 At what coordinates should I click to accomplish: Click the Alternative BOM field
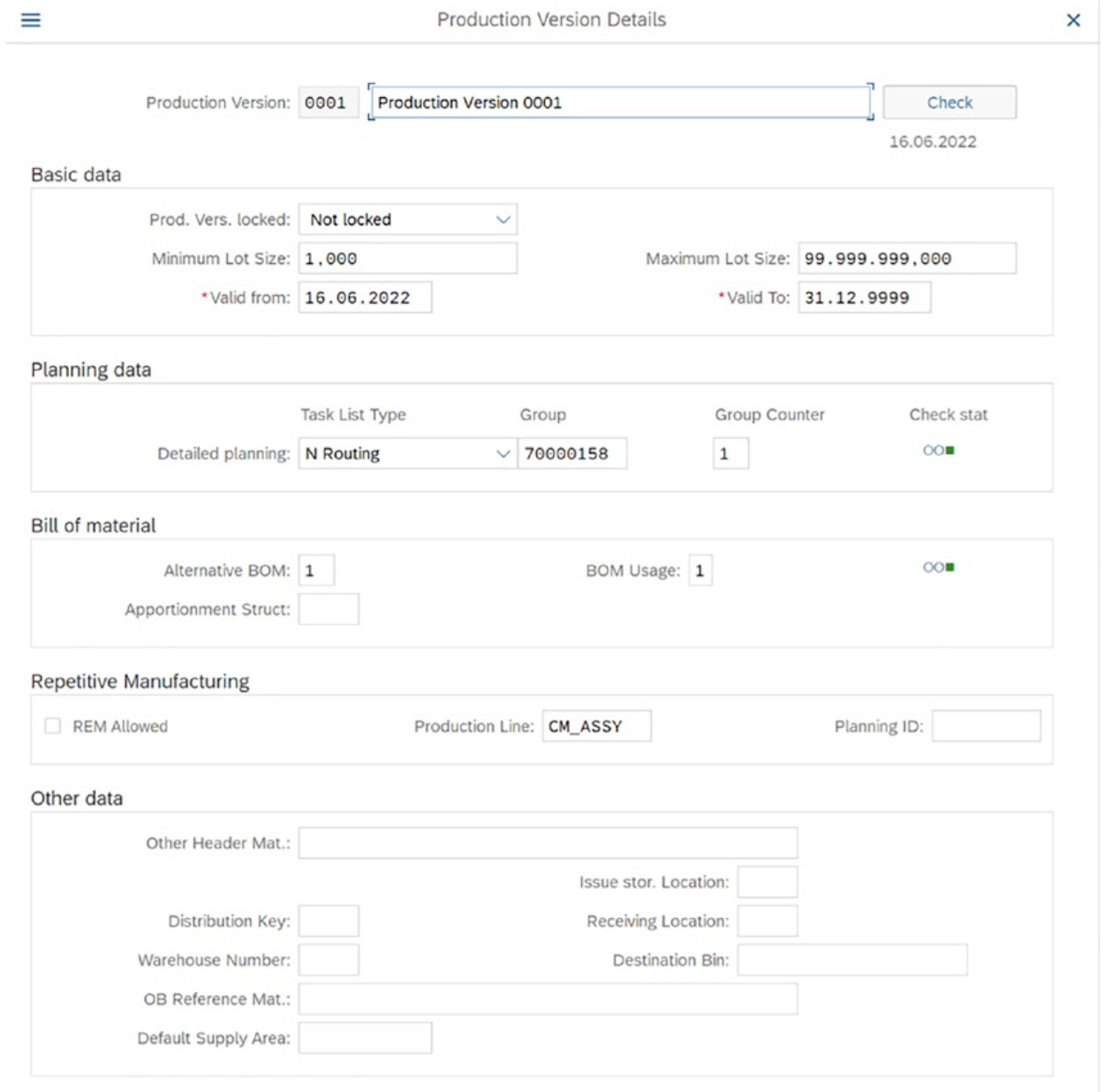coord(318,572)
